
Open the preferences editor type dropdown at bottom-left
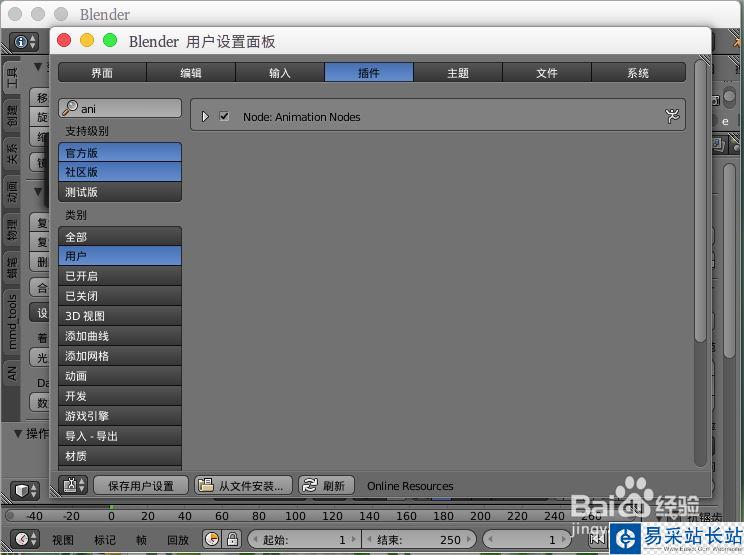click(x=73, y=485)
